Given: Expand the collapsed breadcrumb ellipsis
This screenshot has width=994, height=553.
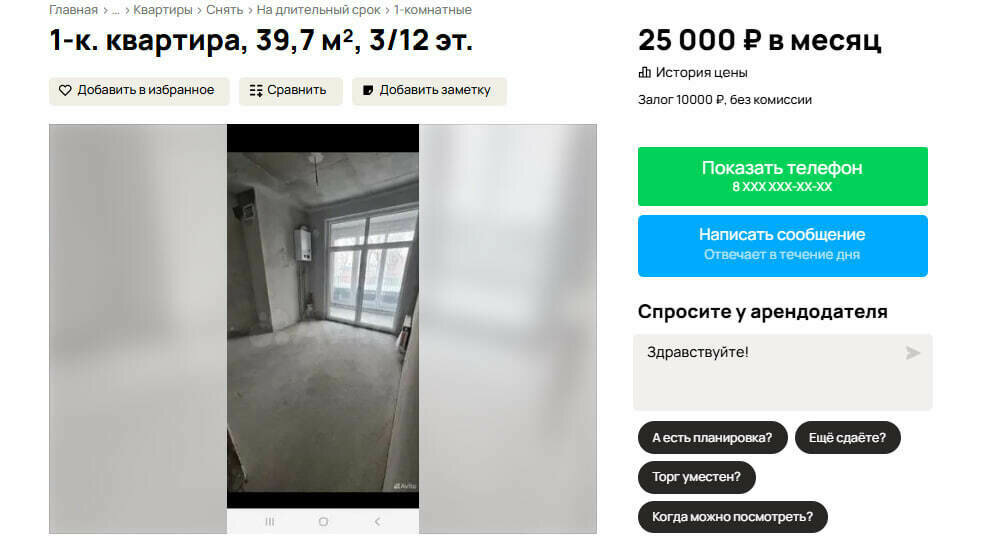Looking at the screenshot, I should [x=115, y=10].
